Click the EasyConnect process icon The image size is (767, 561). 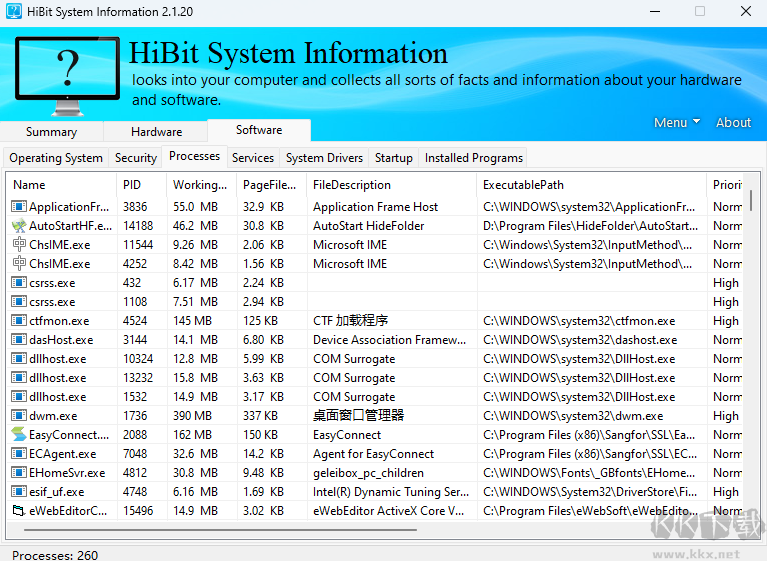pyautogui.click(x=19, y=435)
